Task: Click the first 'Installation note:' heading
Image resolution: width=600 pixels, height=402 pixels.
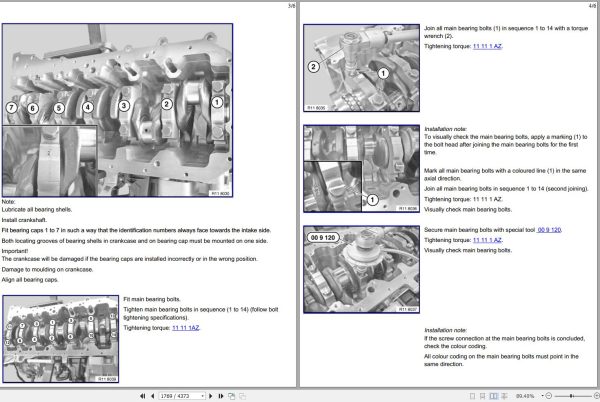Action: [445, 129]
